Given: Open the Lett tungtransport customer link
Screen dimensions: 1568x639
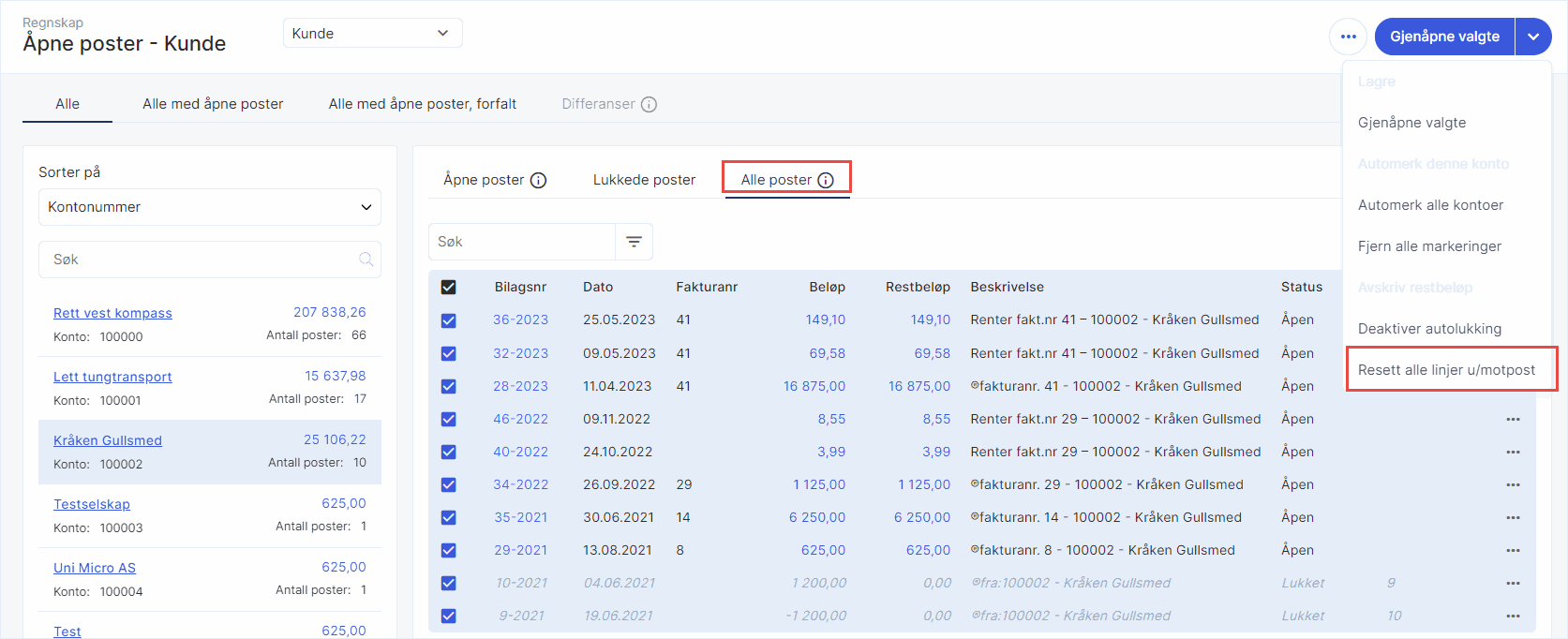Looking at the screenshot, I should (x=112, y=377).
